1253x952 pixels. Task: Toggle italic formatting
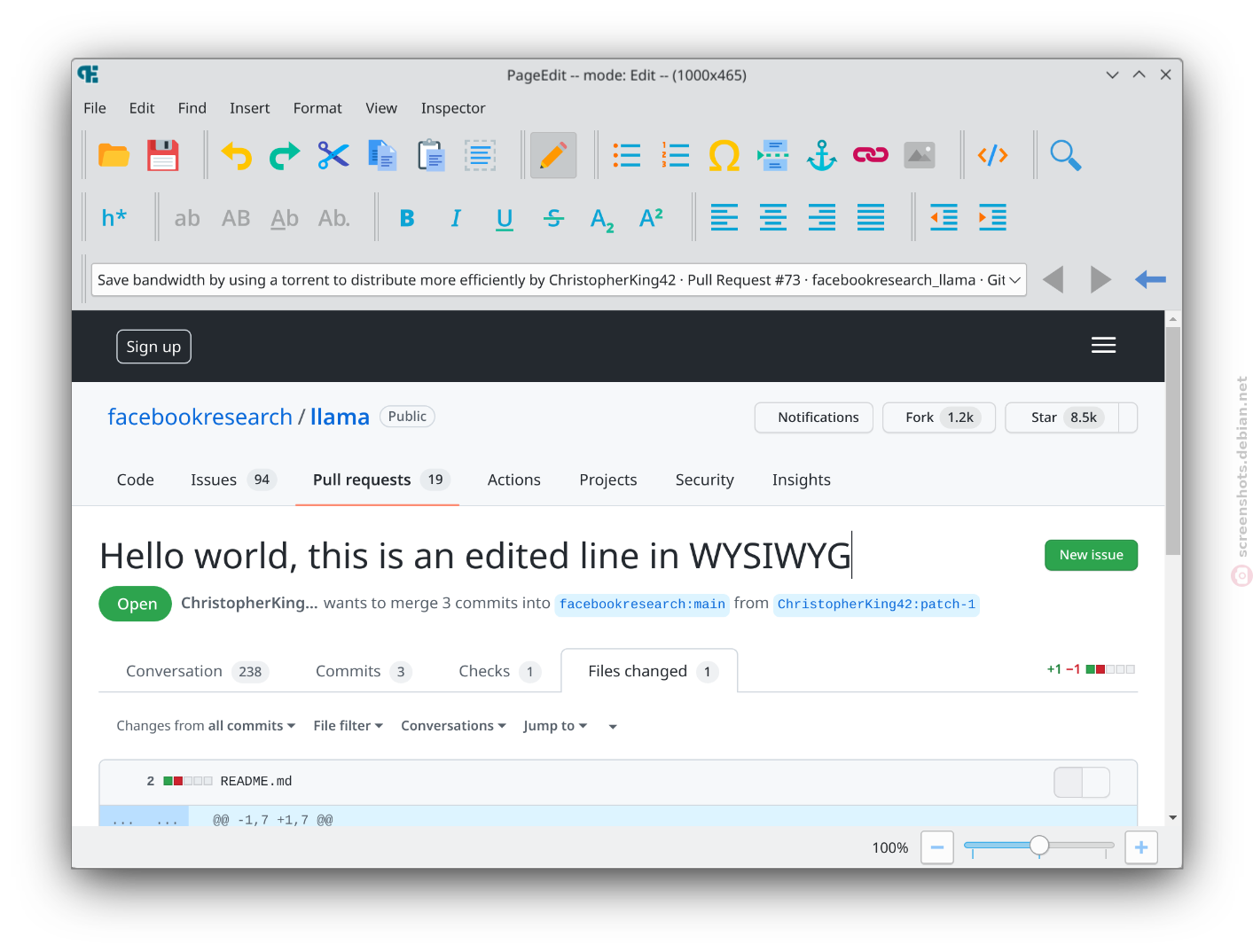coord(456,217)
